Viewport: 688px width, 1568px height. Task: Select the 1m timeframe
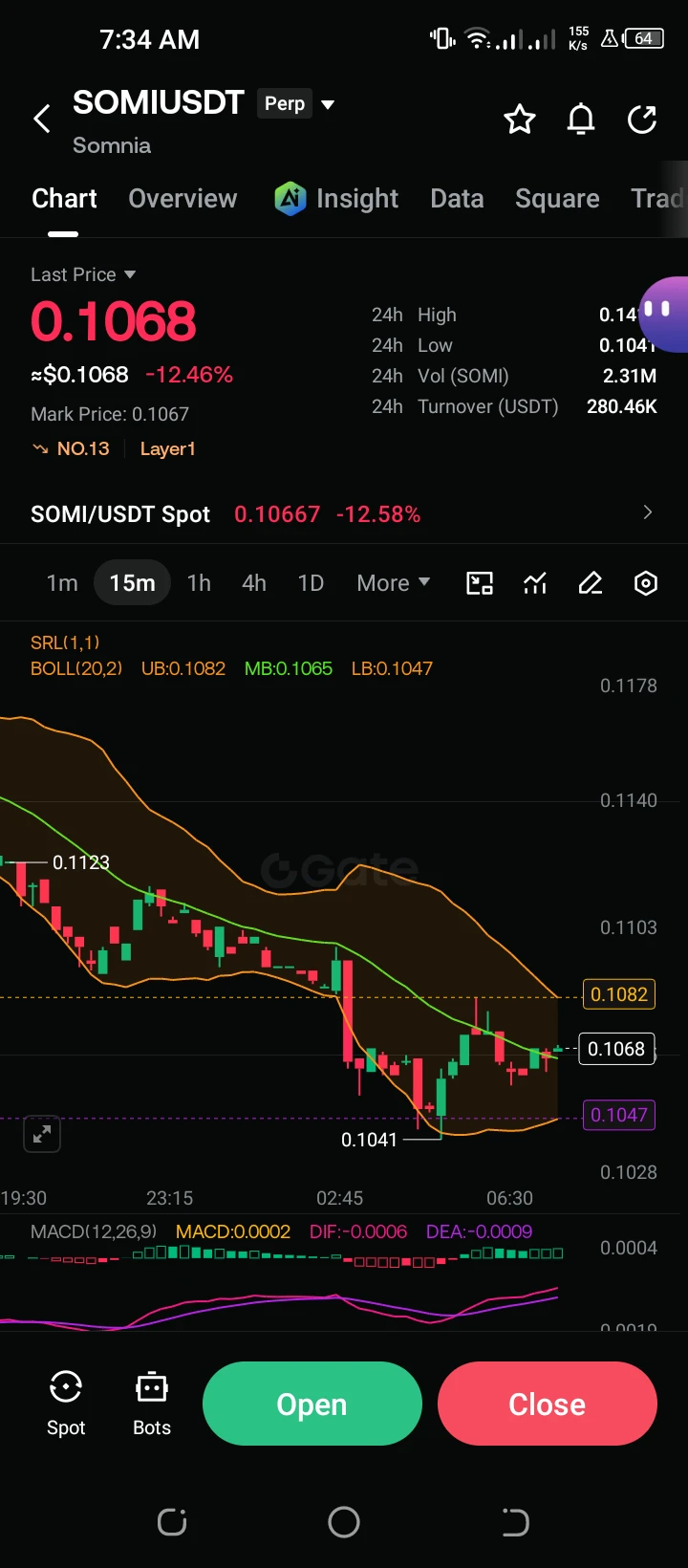click(x=62, y=583)
